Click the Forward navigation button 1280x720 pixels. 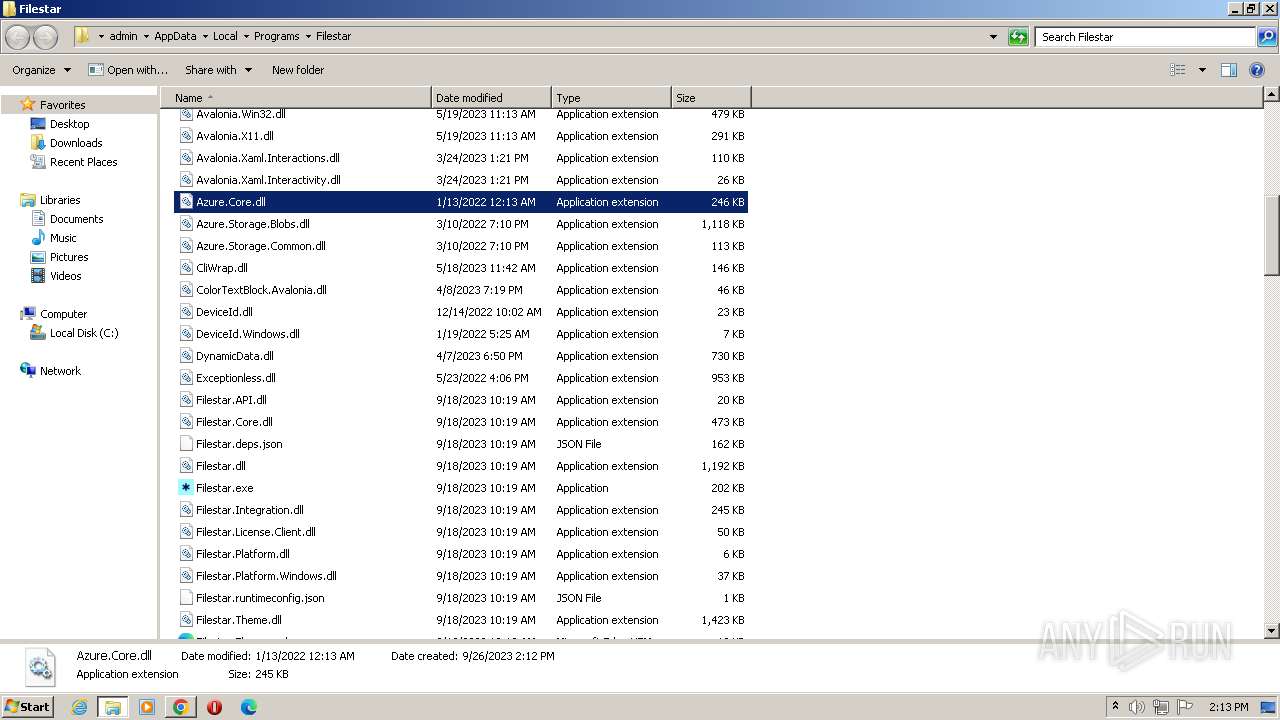click(x=45, y=37)
